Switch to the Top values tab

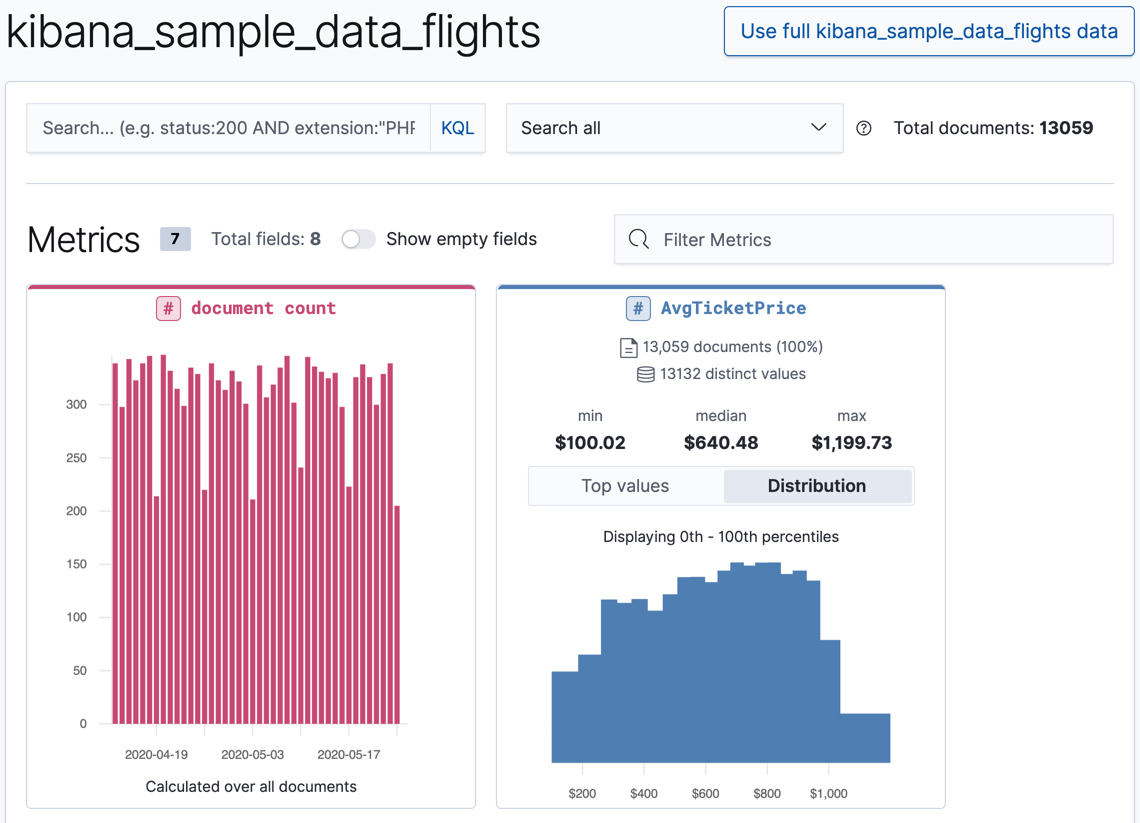click(x=626, y=486)
